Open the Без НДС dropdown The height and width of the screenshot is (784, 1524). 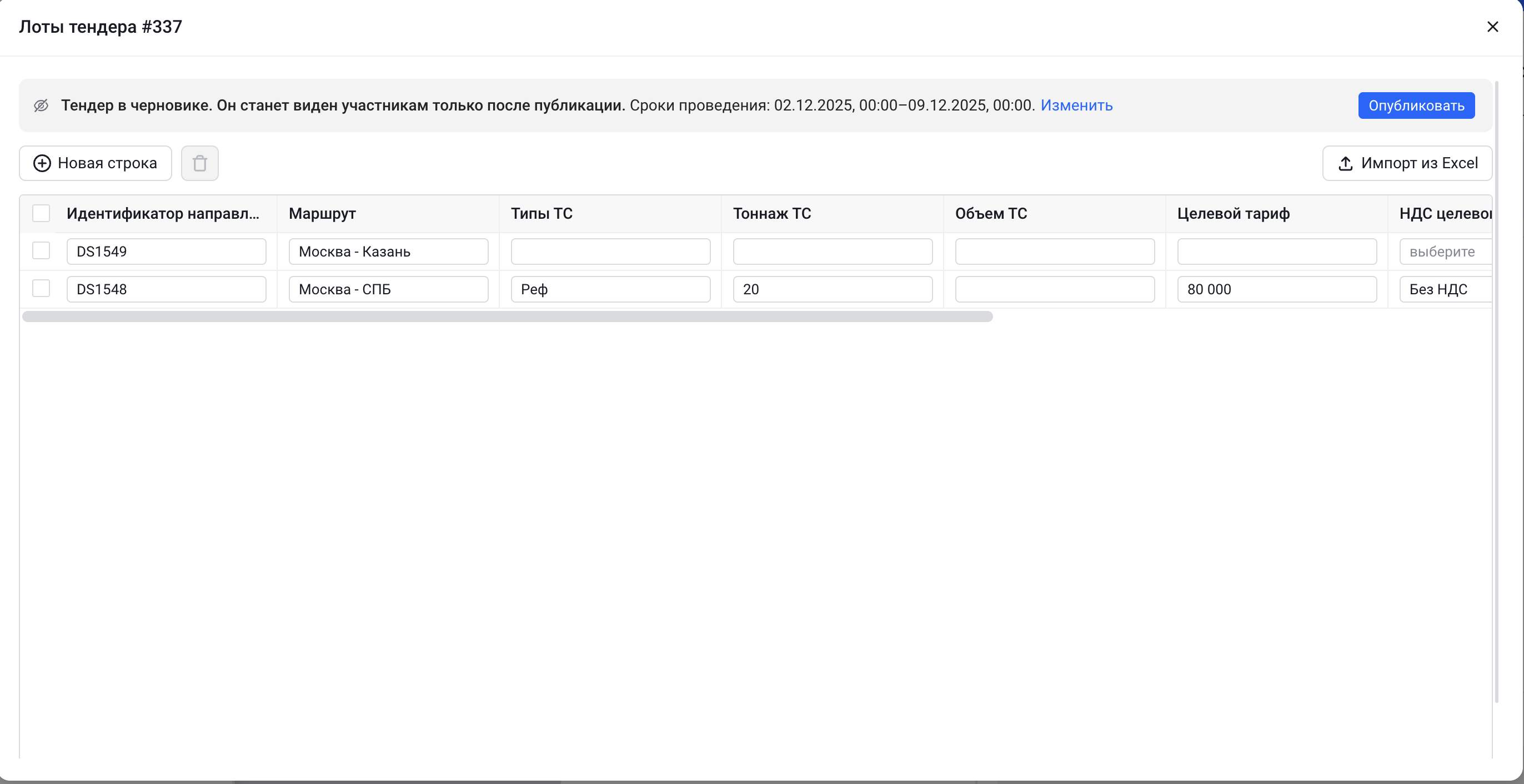coord(1445,289)
